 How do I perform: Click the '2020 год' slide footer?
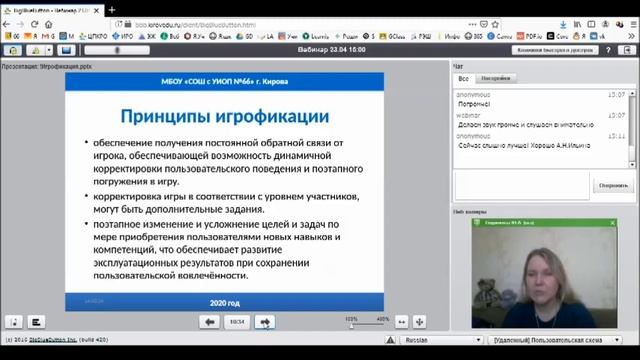pyautogui.click(x=224, y=303)
